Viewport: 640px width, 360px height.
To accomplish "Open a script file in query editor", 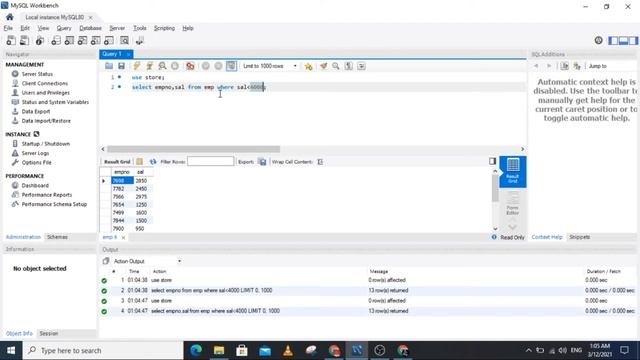I will (109, 66).
